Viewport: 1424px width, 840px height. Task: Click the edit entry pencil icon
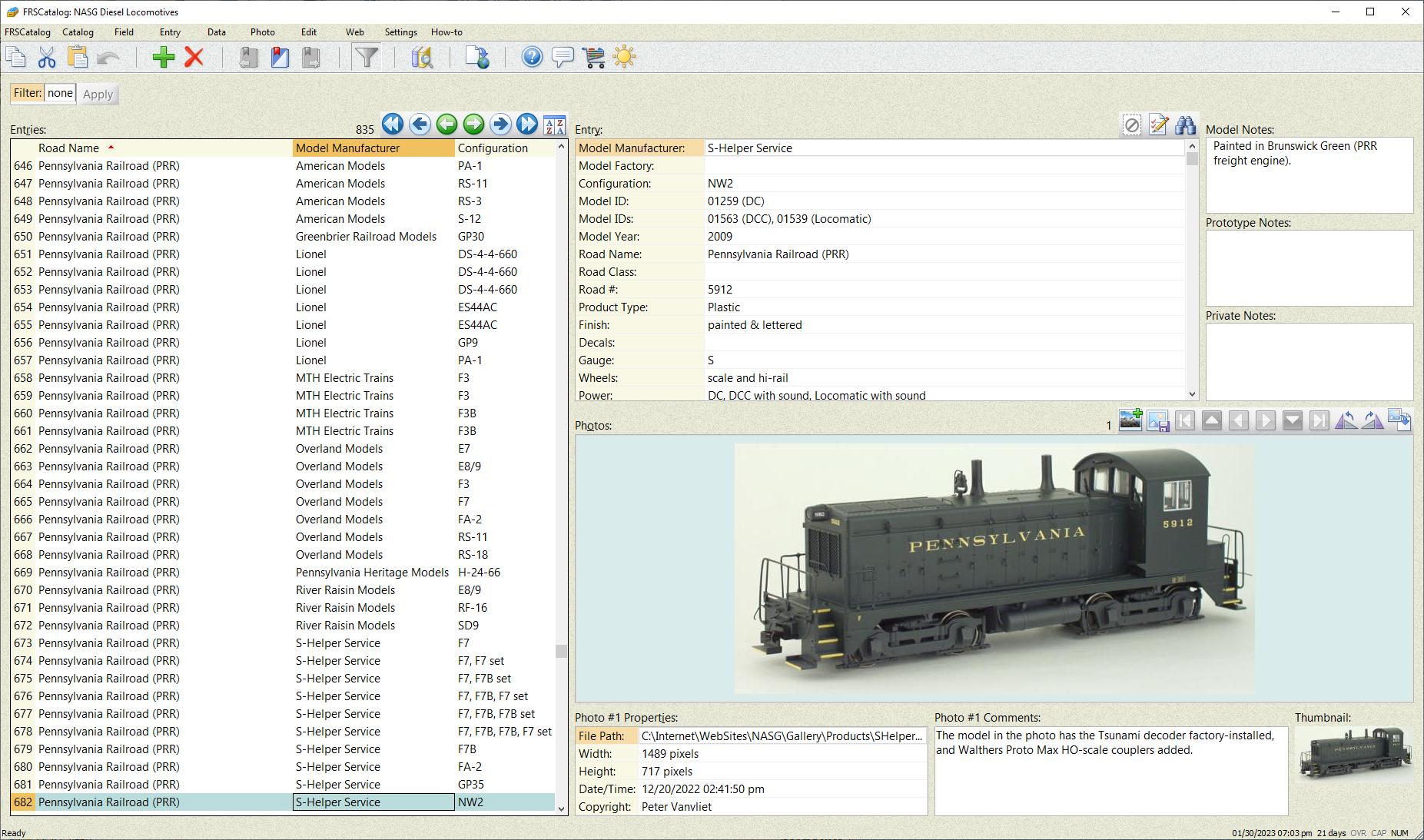[1159, 125]
